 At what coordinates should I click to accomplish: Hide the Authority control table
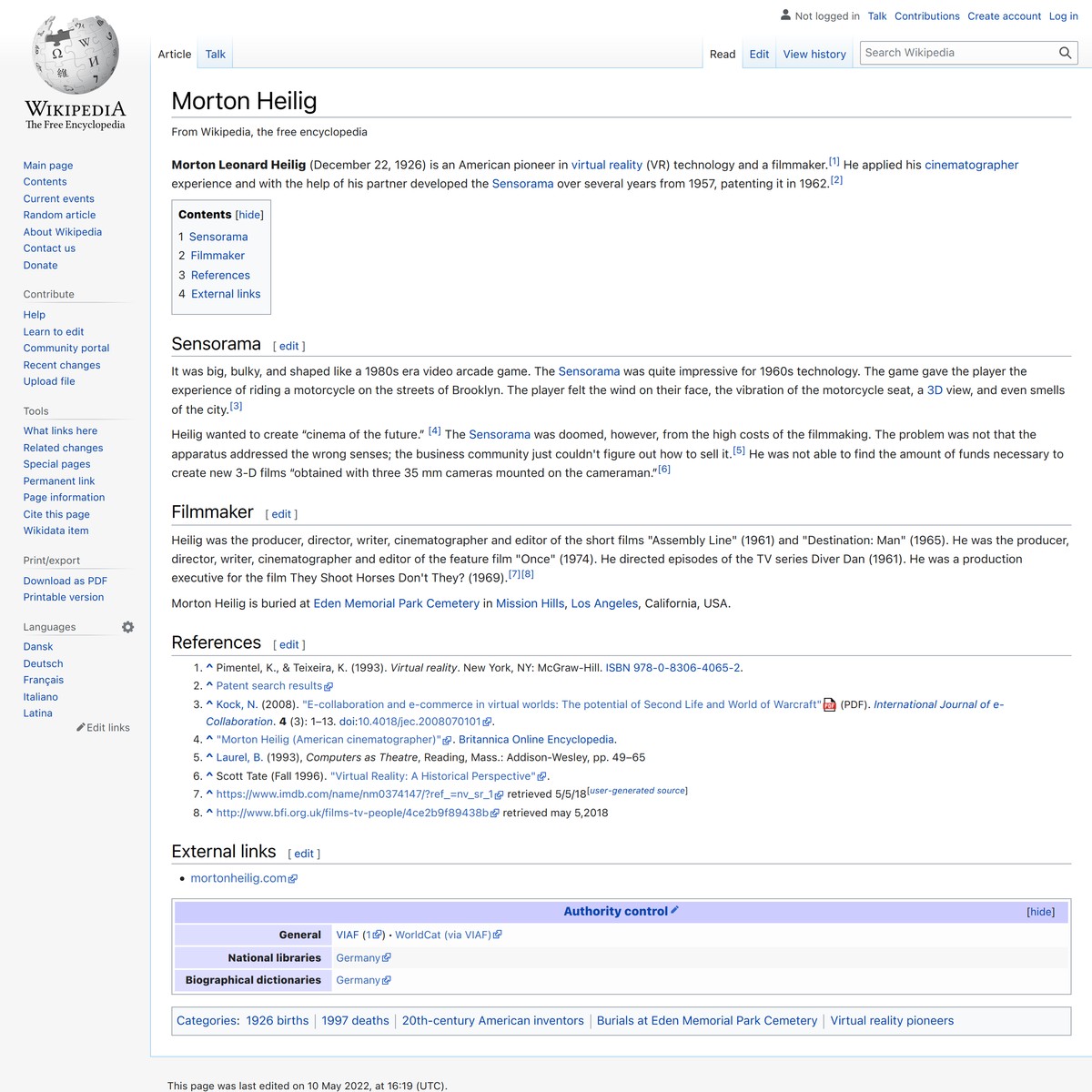(1041, 911)
